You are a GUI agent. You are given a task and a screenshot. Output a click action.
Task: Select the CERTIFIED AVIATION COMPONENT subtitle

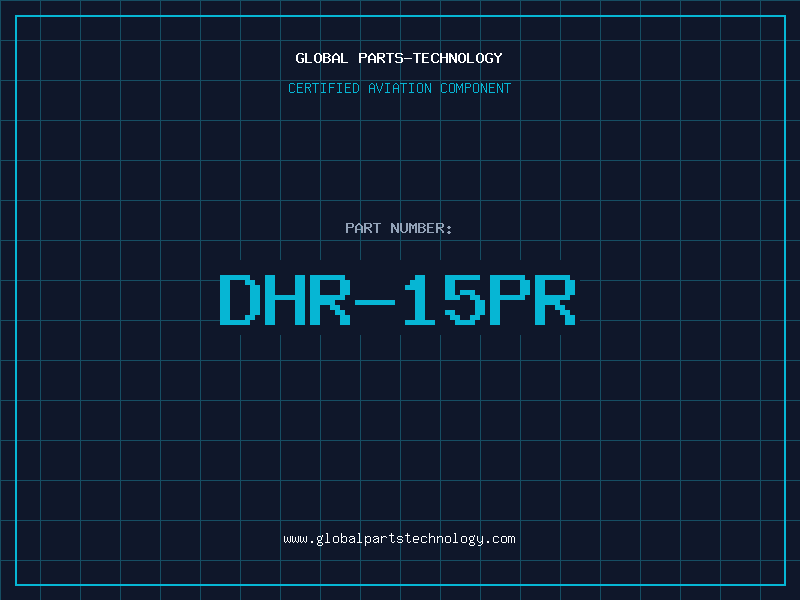coord(399,88)
